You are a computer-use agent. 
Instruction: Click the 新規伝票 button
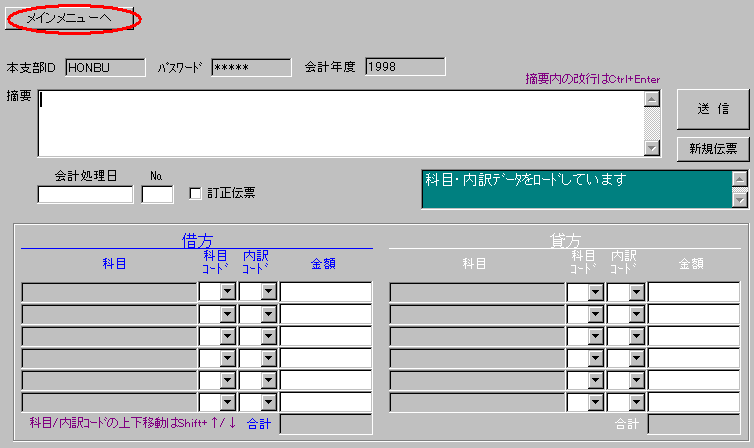(x=712, y=149)
